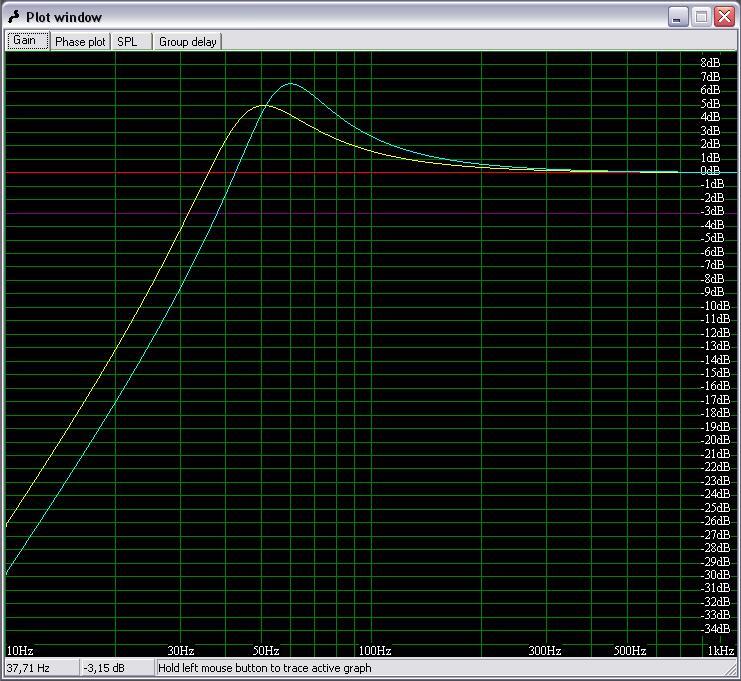Click the peak of the yellow curve

[x=261, y=105]
